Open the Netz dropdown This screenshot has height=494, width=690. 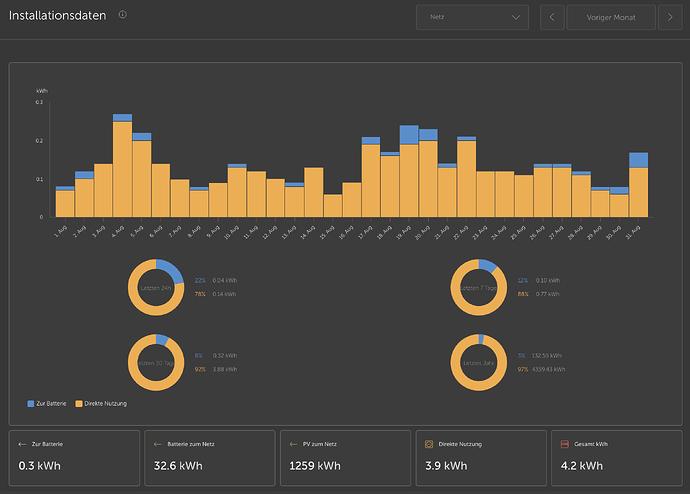coord(472,17)
